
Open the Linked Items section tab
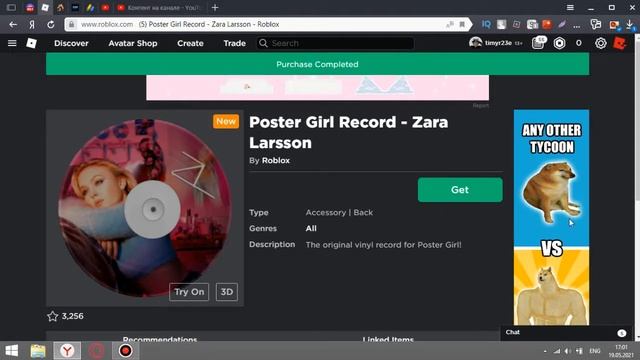coord(388,338)
